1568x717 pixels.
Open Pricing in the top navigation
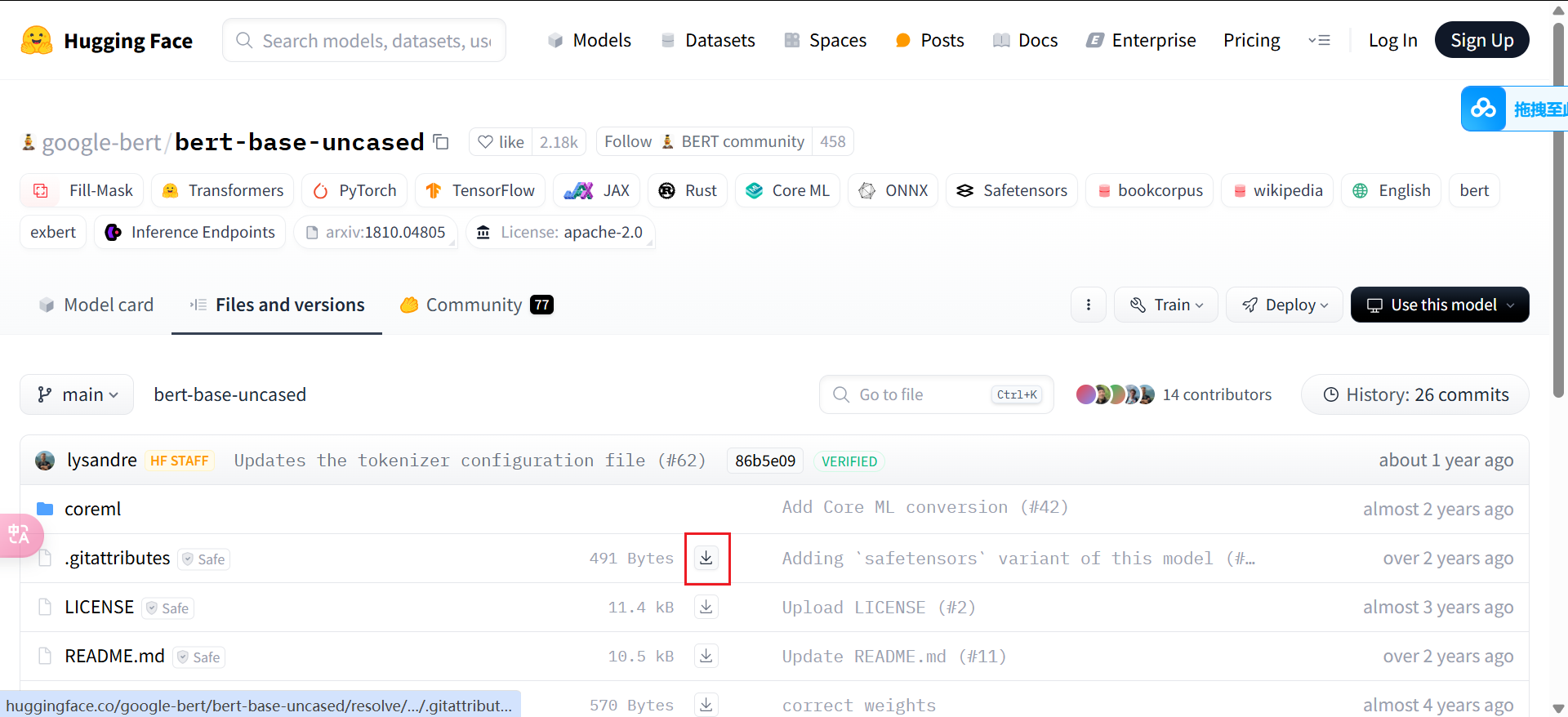click(1251, 40)
